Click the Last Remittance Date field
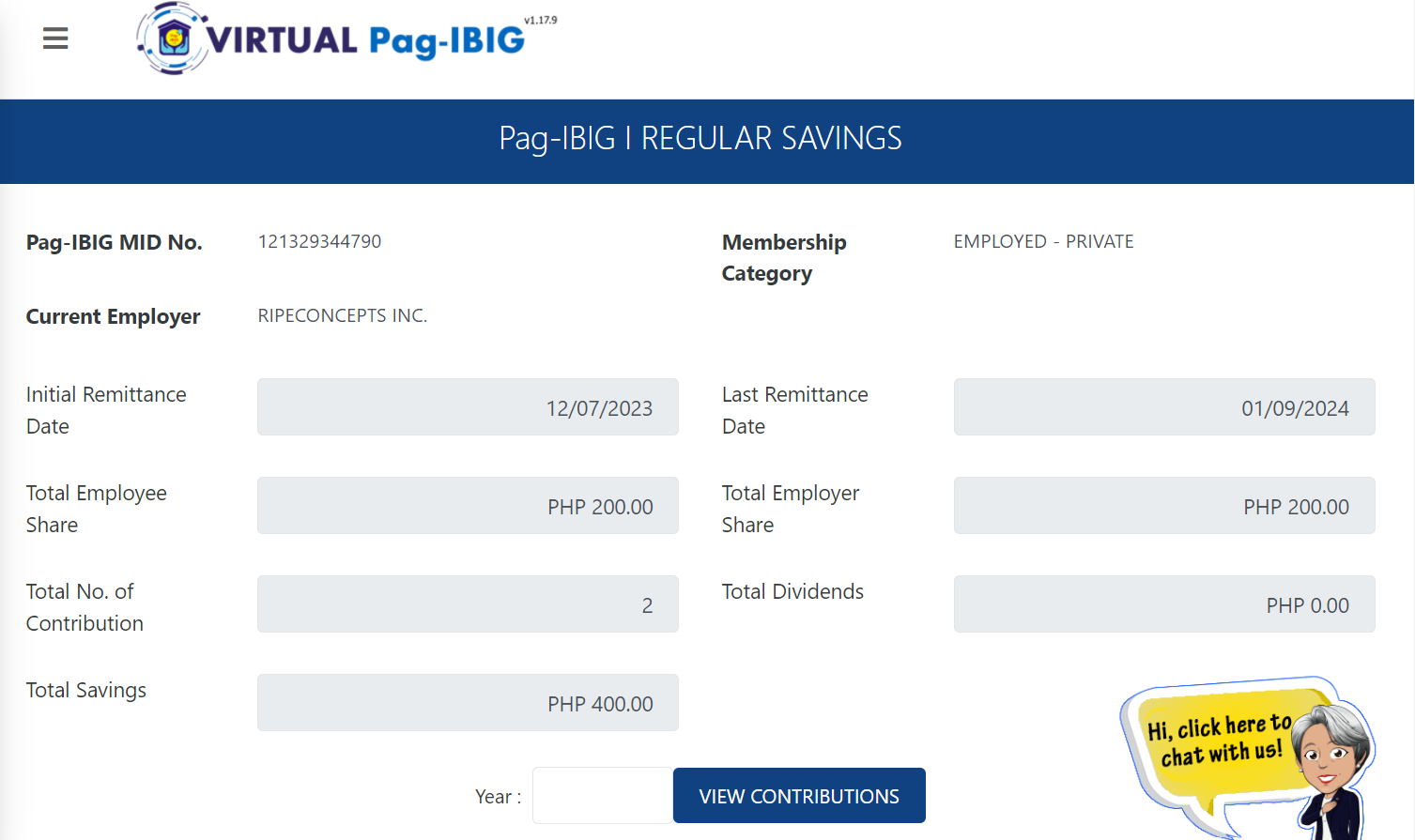The image size is (1415, 840). point(1163,407)
